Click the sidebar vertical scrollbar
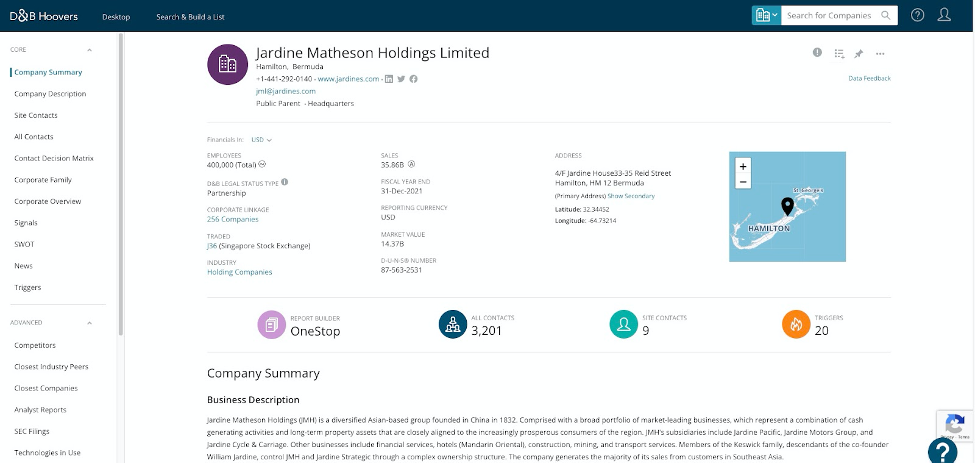Screen dimensions: 977x464 120,184
